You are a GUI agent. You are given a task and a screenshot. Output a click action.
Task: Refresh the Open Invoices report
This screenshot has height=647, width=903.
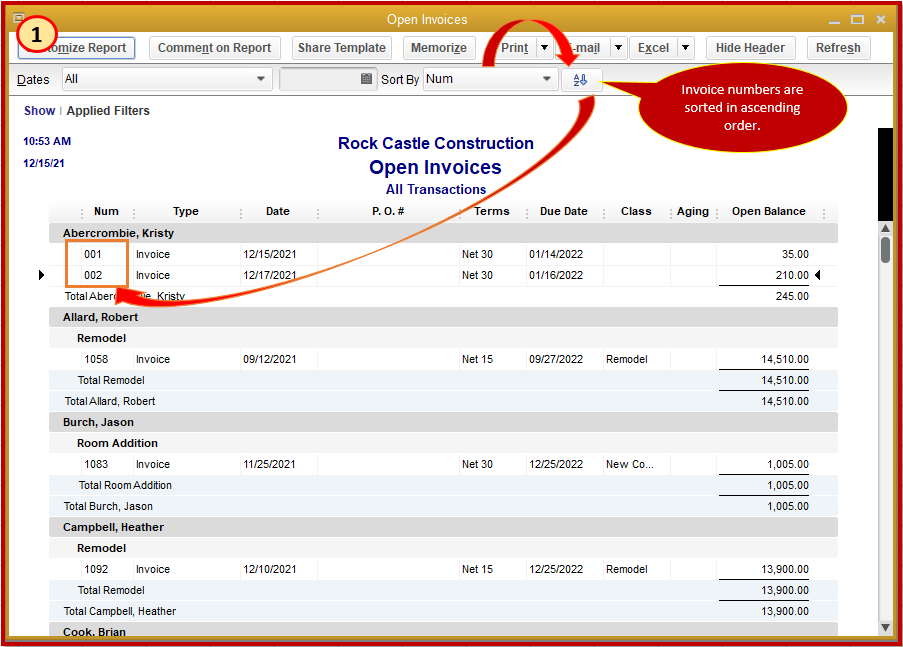click(x=838, y=47)
